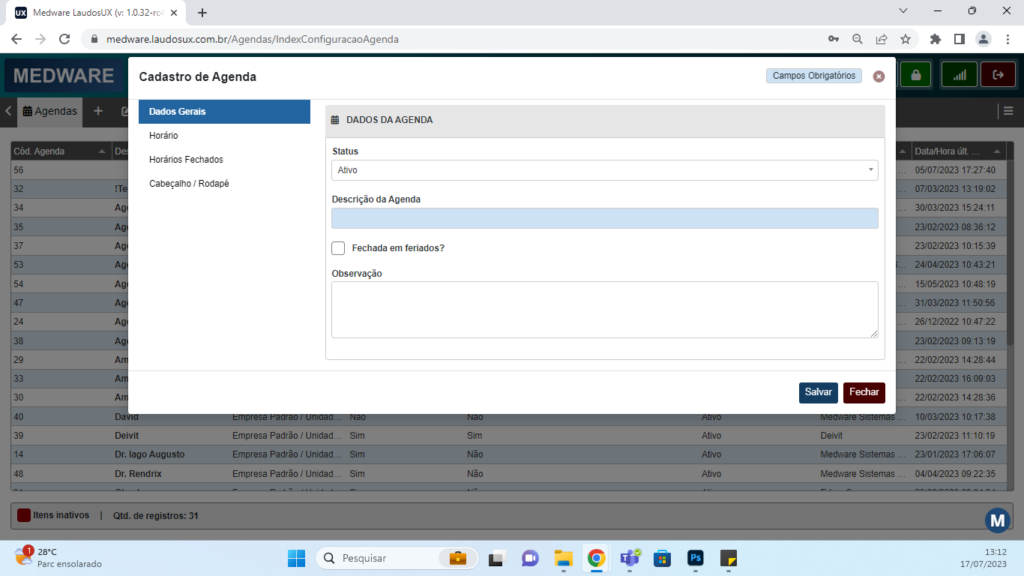Sort by the Cód. Agenda column arrow
This screenshot has width=1024, height=576.
click(x=102, y=151)
